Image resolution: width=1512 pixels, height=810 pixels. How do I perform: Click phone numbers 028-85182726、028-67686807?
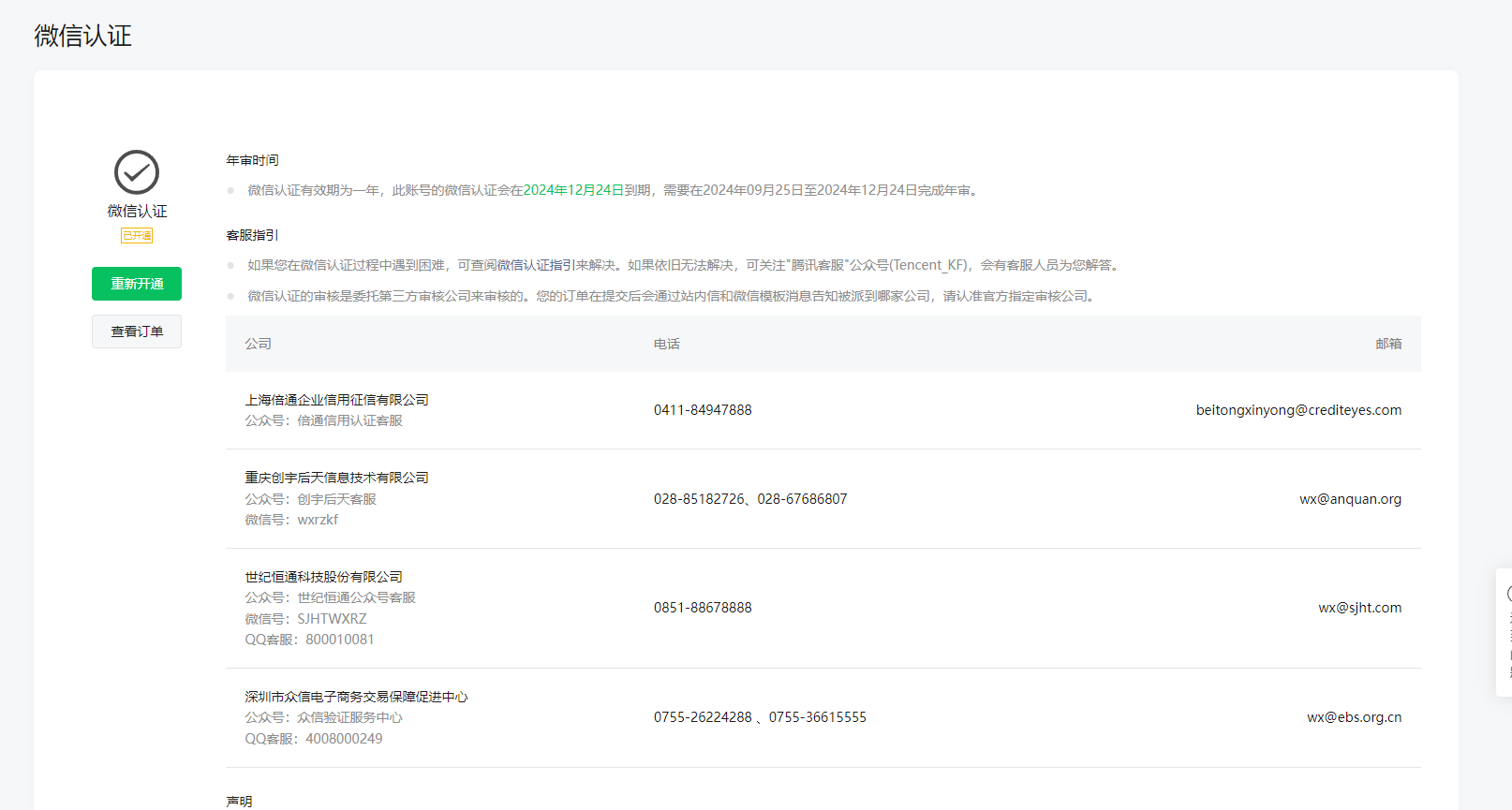click(750, 499)
